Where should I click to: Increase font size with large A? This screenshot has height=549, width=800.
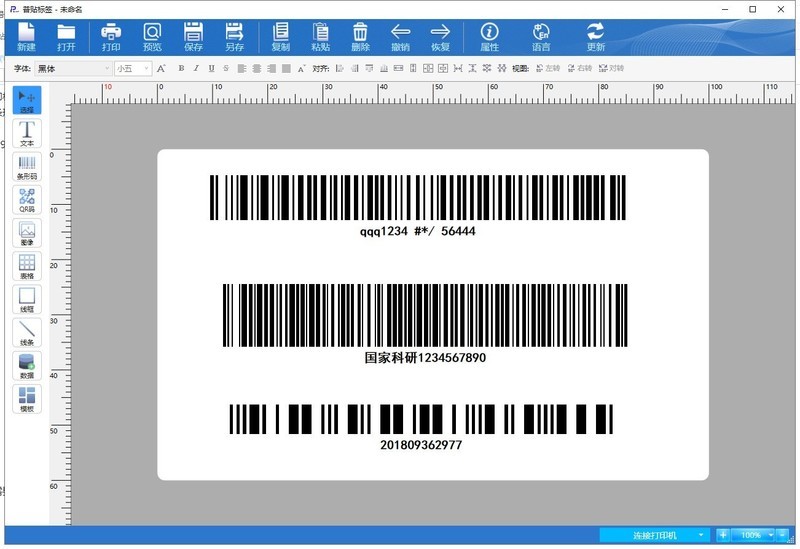click(x=161, y=68)
